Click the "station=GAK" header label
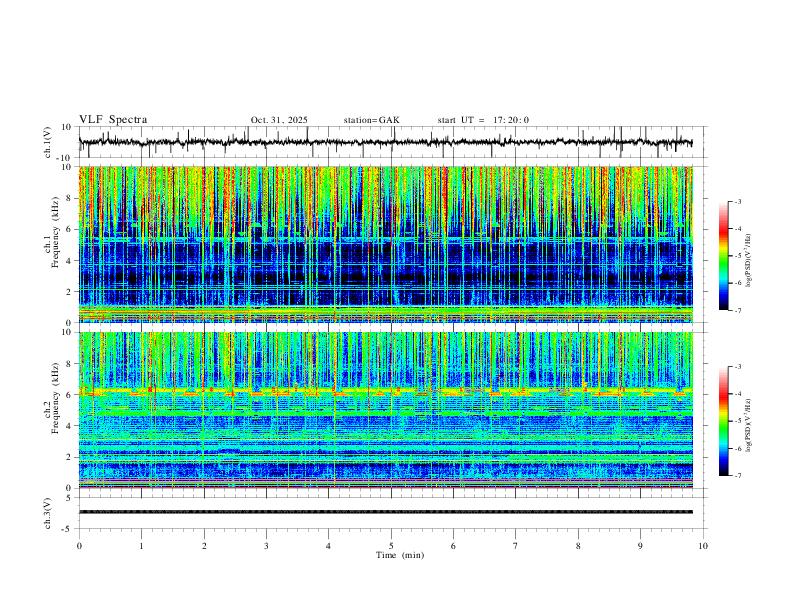Screen dimensions: 792x612 click(371, 120)
